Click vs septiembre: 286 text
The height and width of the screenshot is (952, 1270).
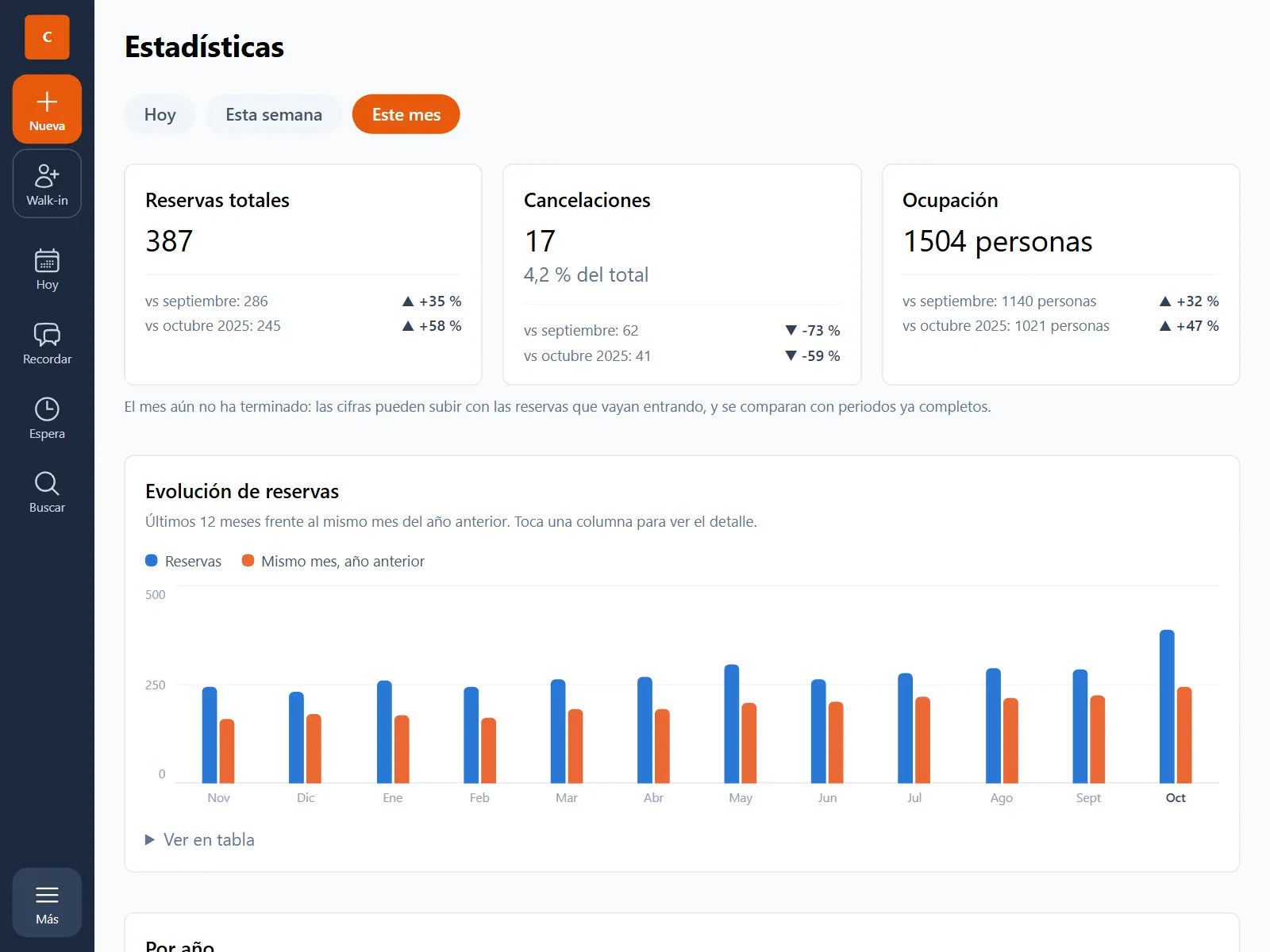(x=206, y=301)
